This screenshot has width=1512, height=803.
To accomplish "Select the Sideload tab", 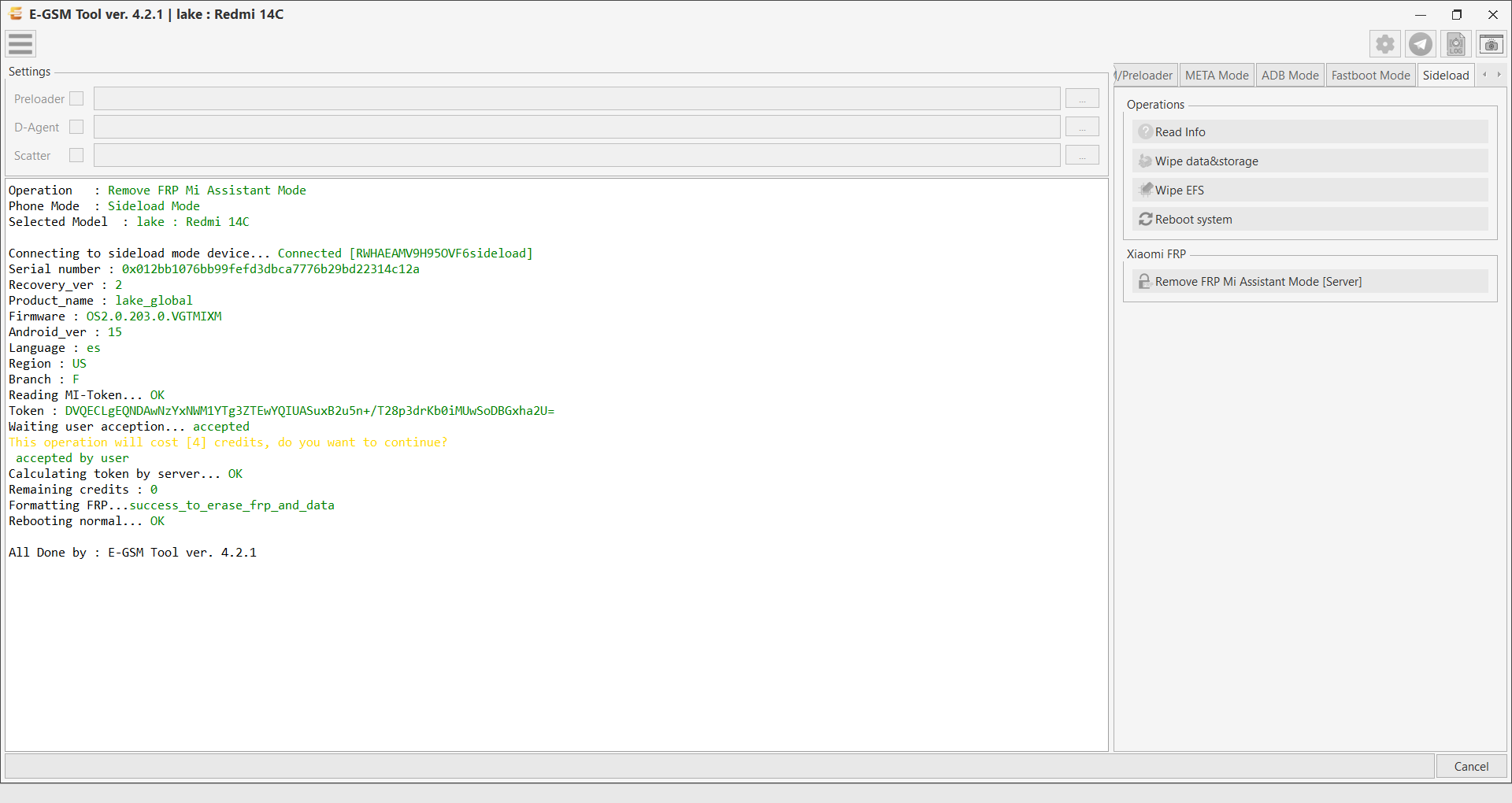I will [x=1446, y=76].
